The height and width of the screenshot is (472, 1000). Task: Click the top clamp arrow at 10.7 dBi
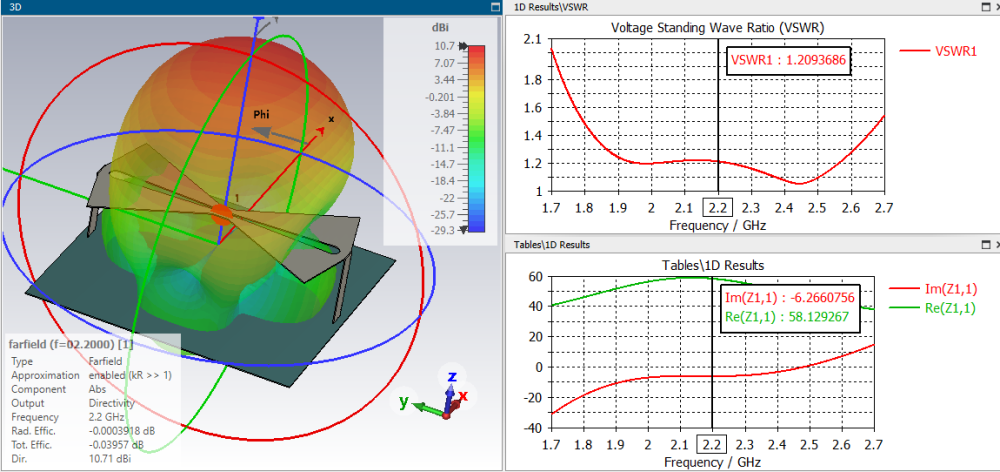[463, 46]
